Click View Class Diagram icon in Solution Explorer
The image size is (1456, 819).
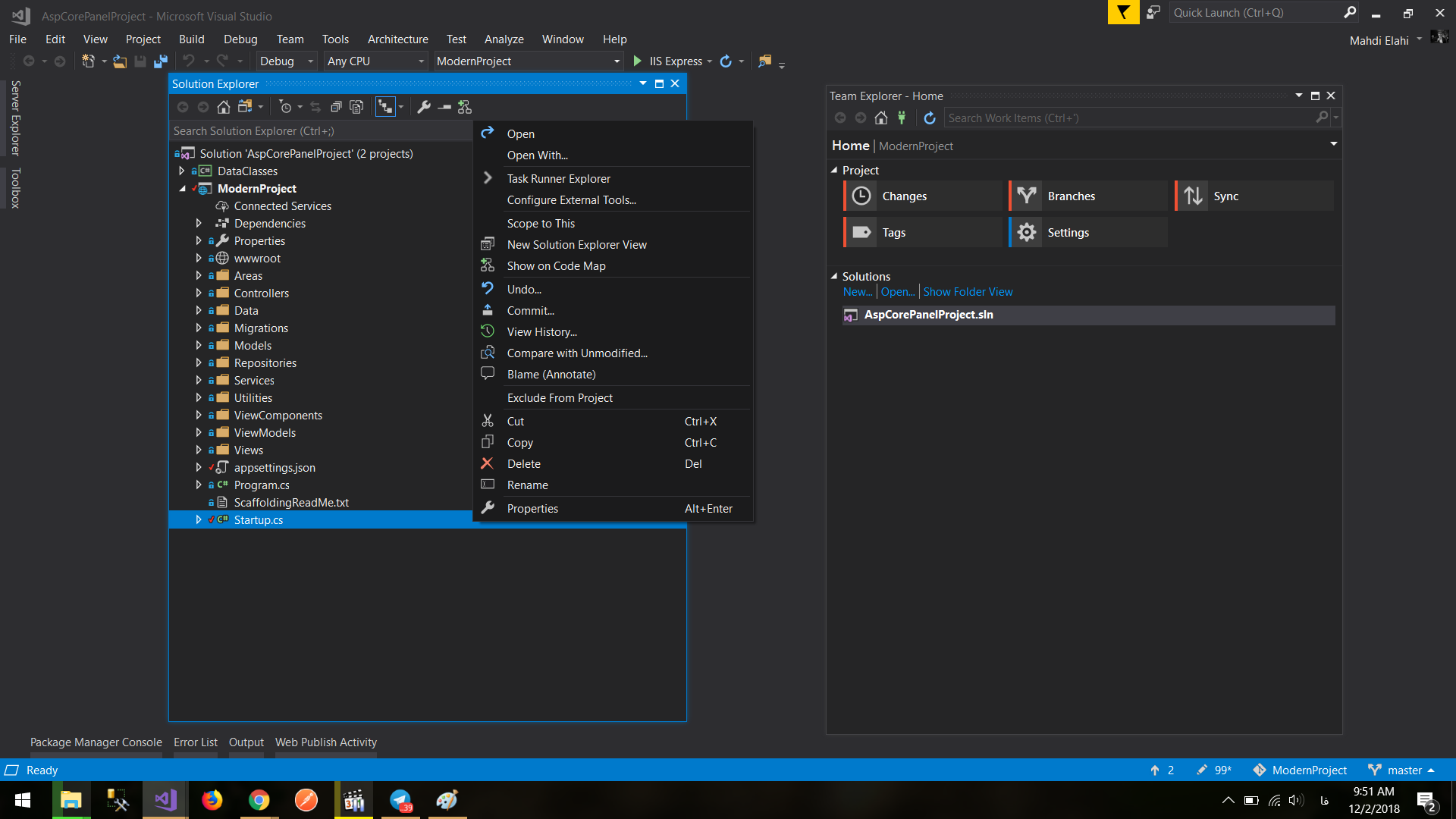point(465,107)
